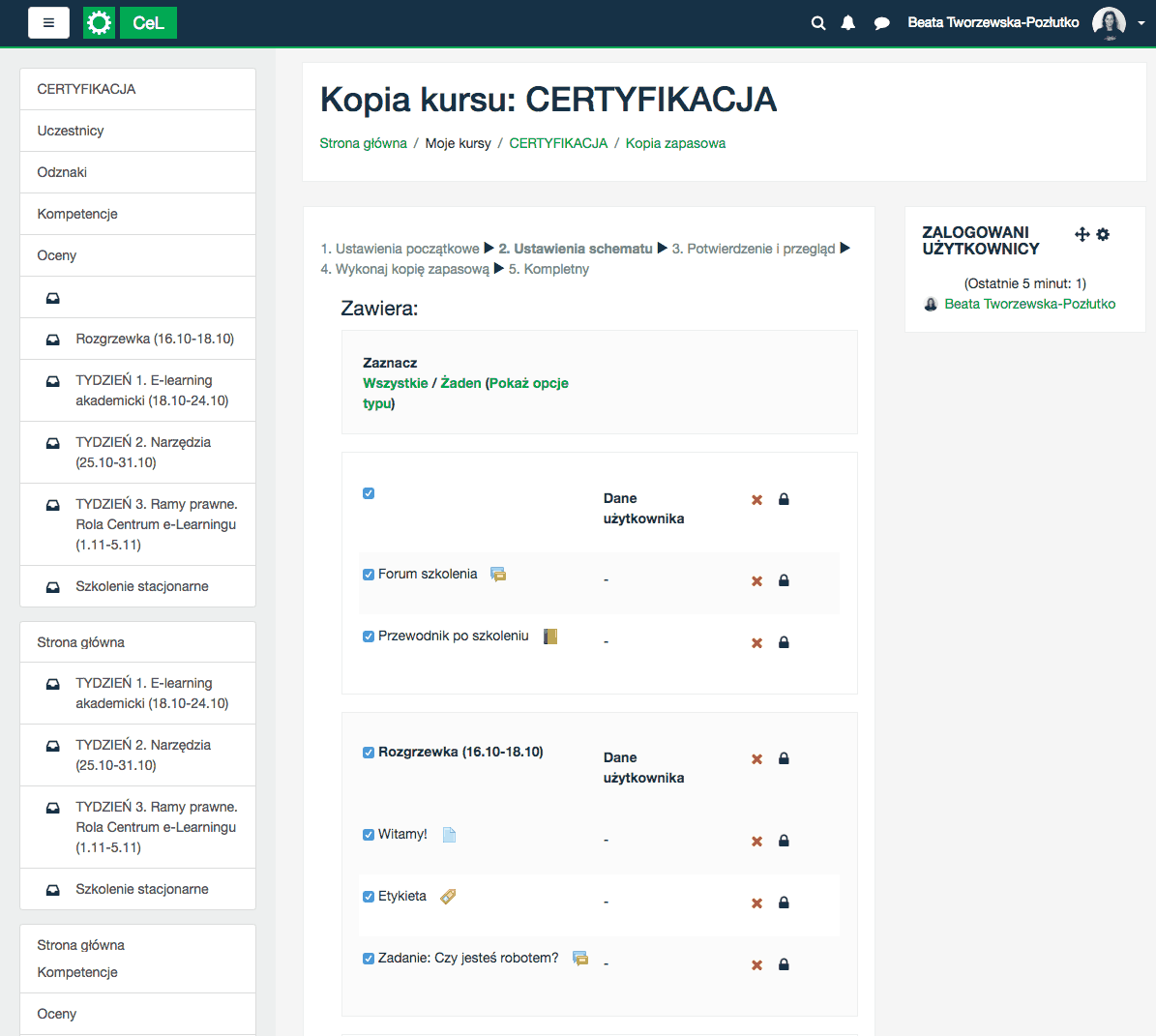Click the page icon beside Witamy!
This screenshot has width=1156, height=1036.
[x=449, y=835]
